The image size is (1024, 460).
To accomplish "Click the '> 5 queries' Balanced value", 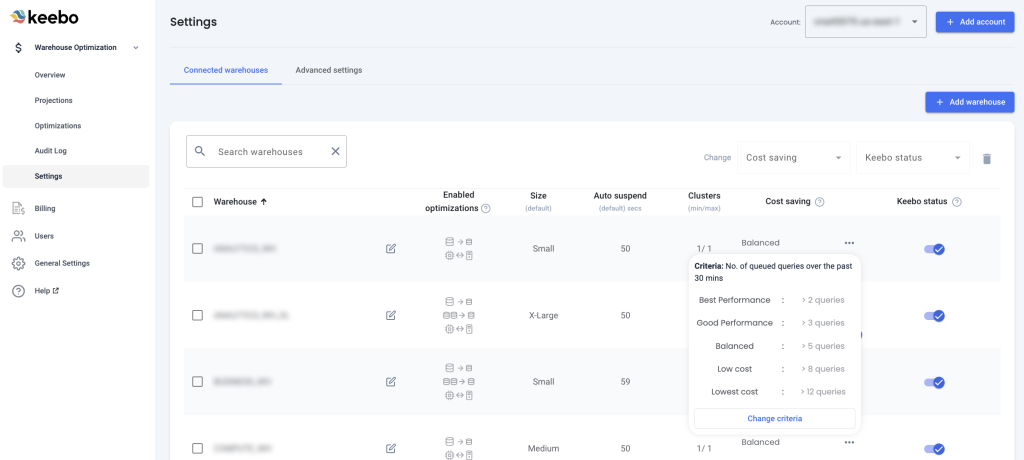I will (x=823, y=346).
